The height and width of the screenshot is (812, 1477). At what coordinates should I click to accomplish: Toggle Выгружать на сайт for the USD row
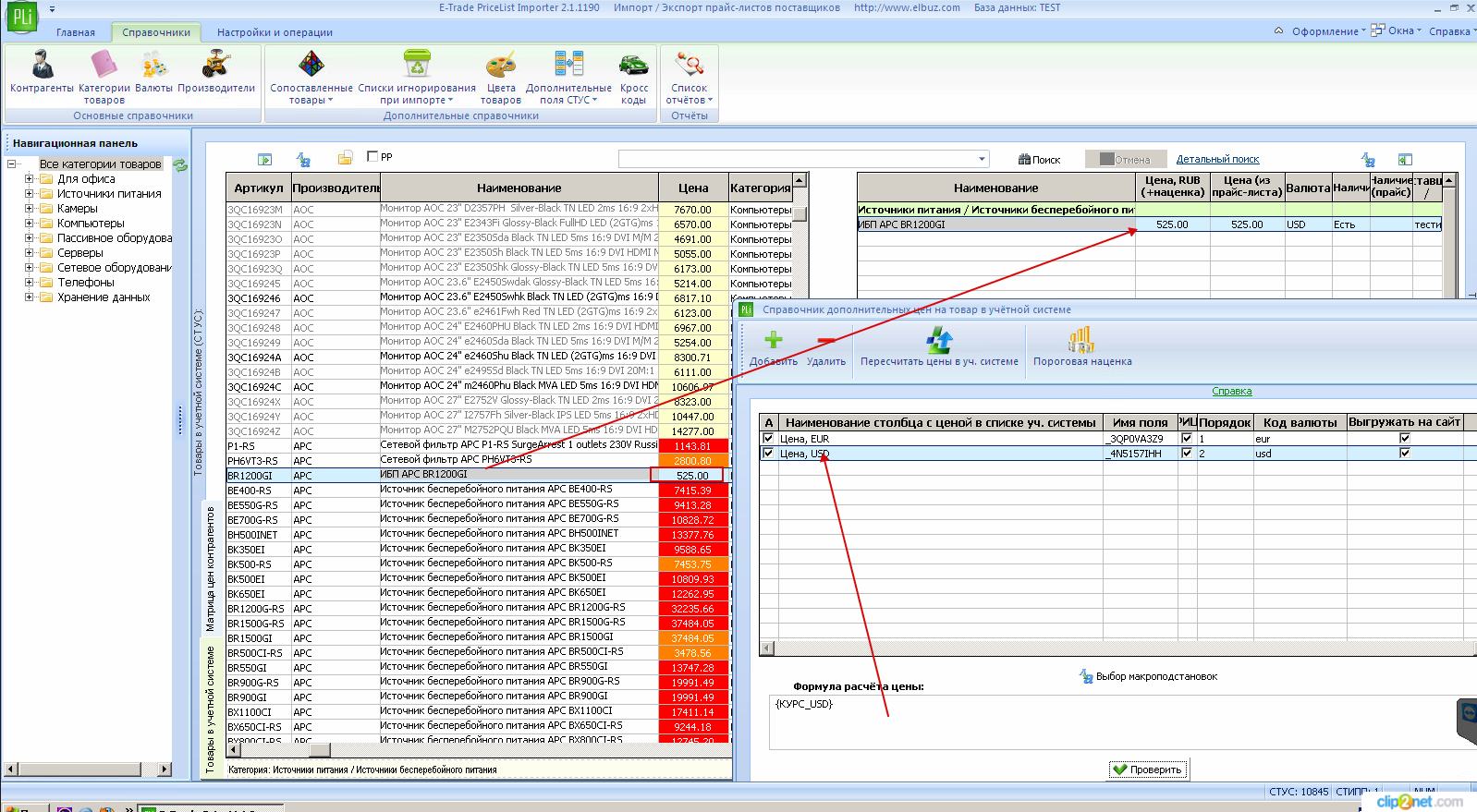1405,454
